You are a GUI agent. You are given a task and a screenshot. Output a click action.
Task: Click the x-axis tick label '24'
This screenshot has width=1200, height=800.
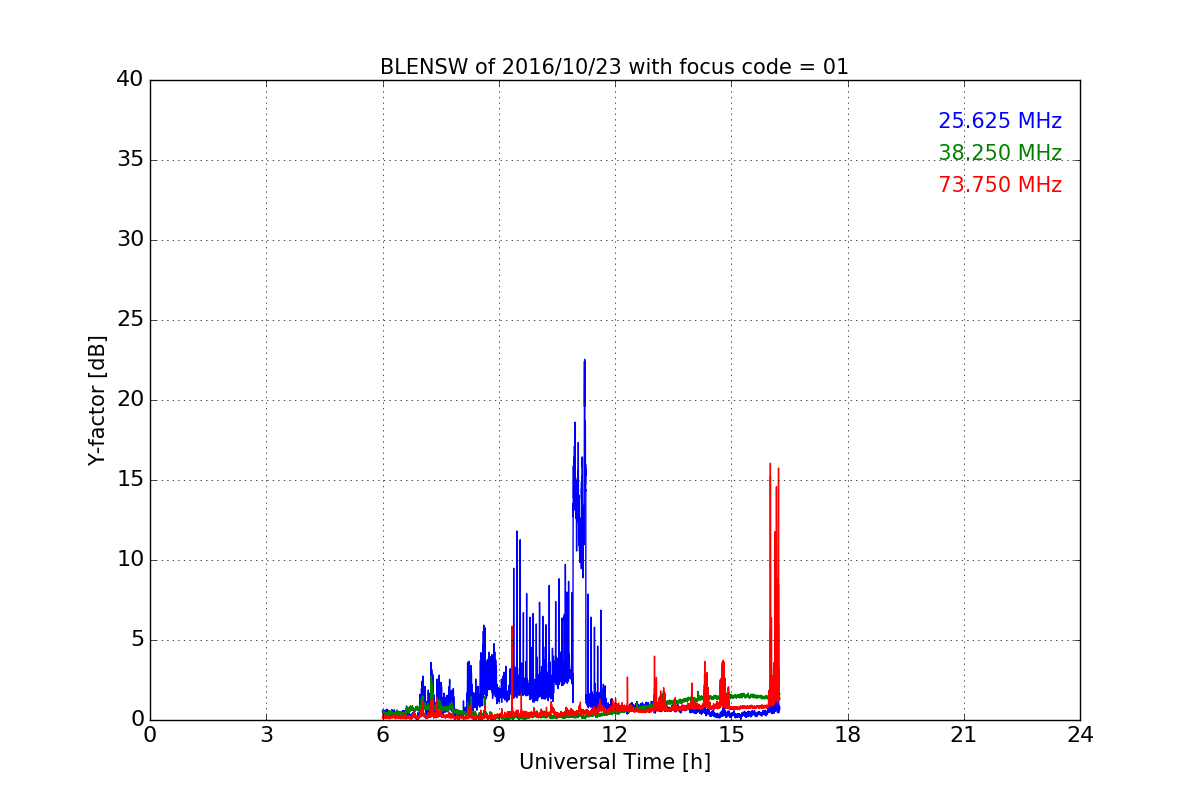pyautogui.click(x=1080, y=735)
